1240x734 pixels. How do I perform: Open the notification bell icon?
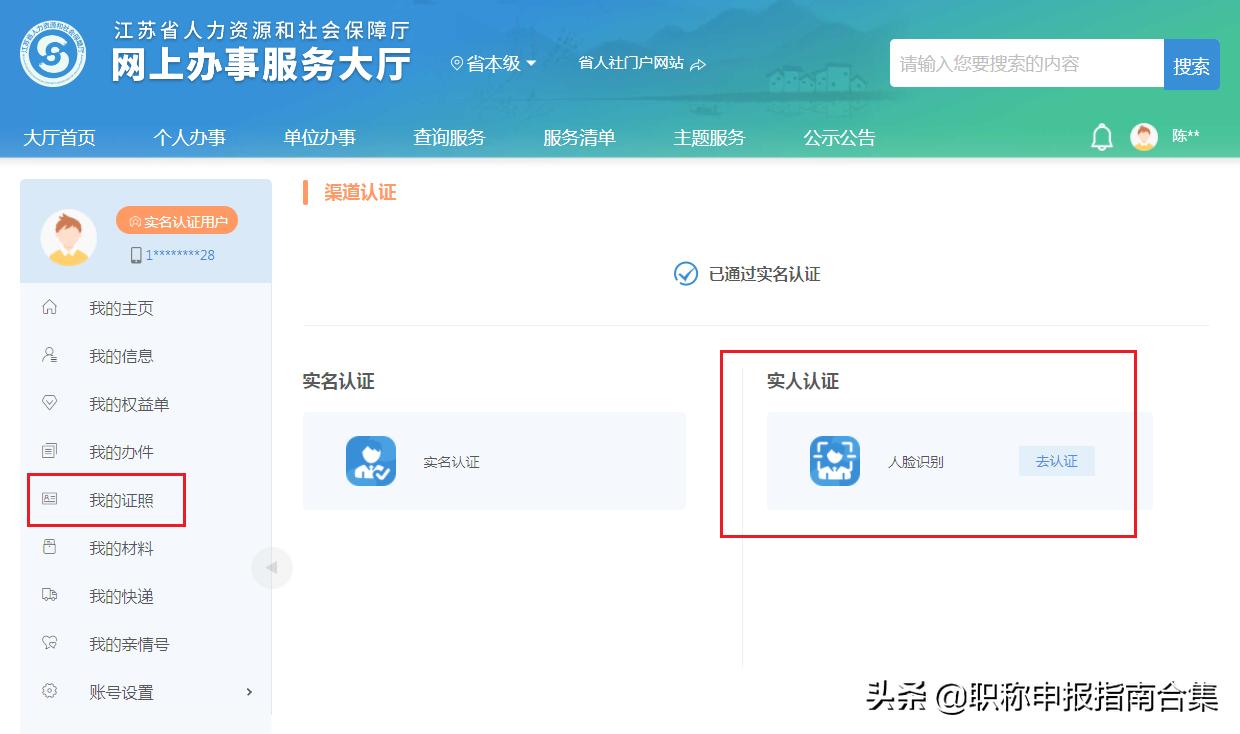[x=1101, y=138]
